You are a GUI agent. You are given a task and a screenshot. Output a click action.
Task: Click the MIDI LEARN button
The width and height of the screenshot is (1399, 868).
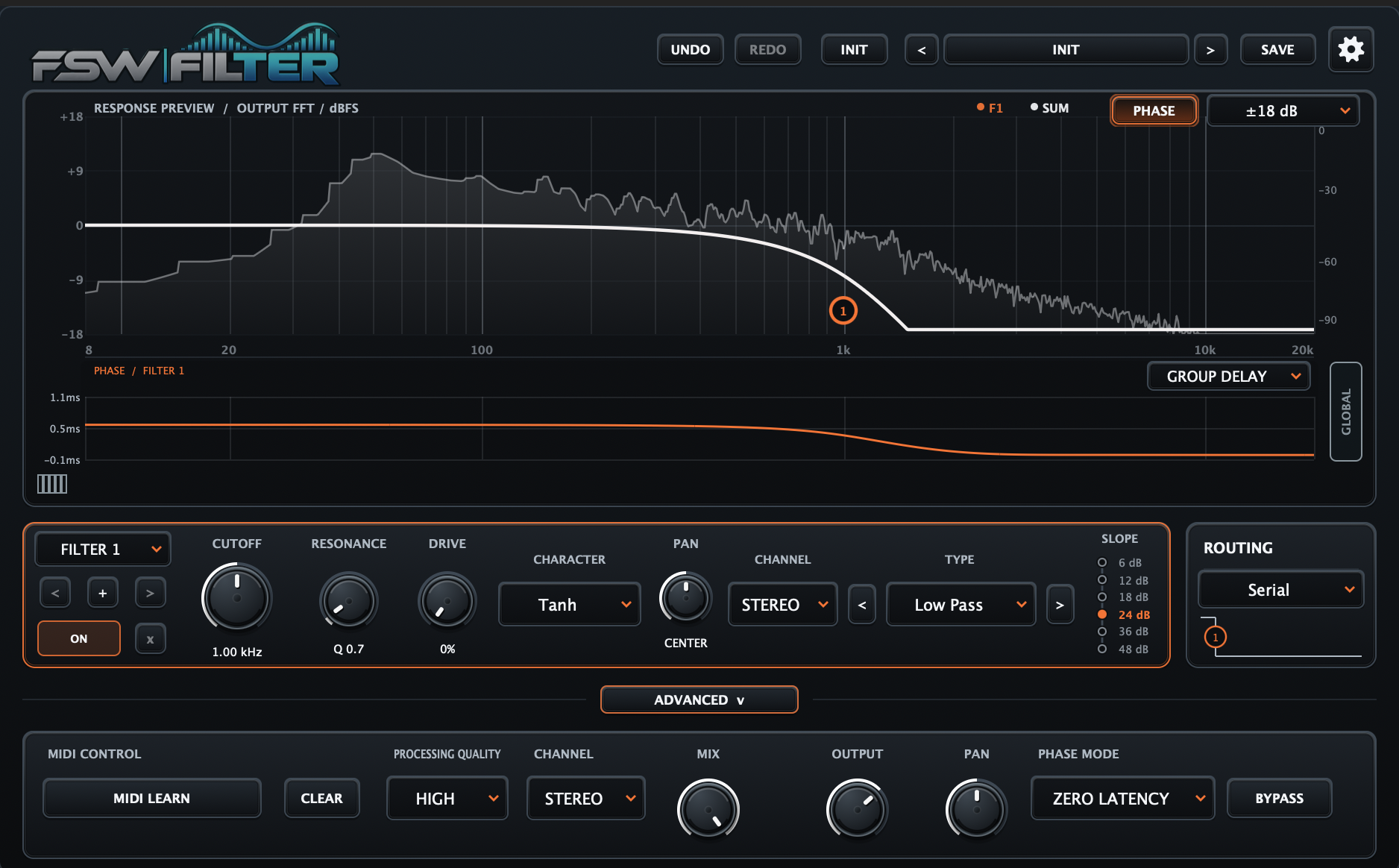point(152,798)
